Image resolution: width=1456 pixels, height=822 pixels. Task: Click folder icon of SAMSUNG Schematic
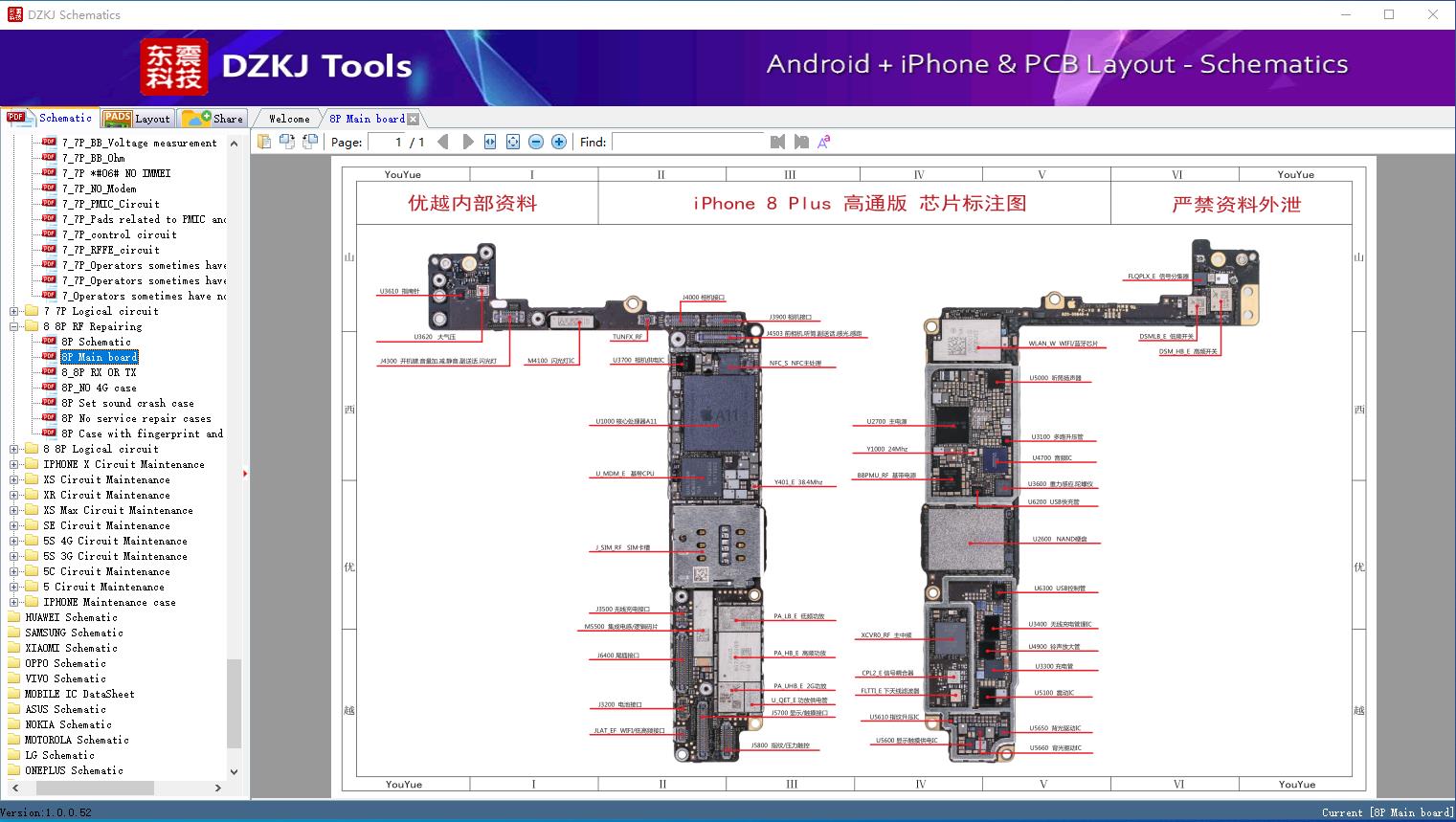pyautogui.click(x=13, y=633)
